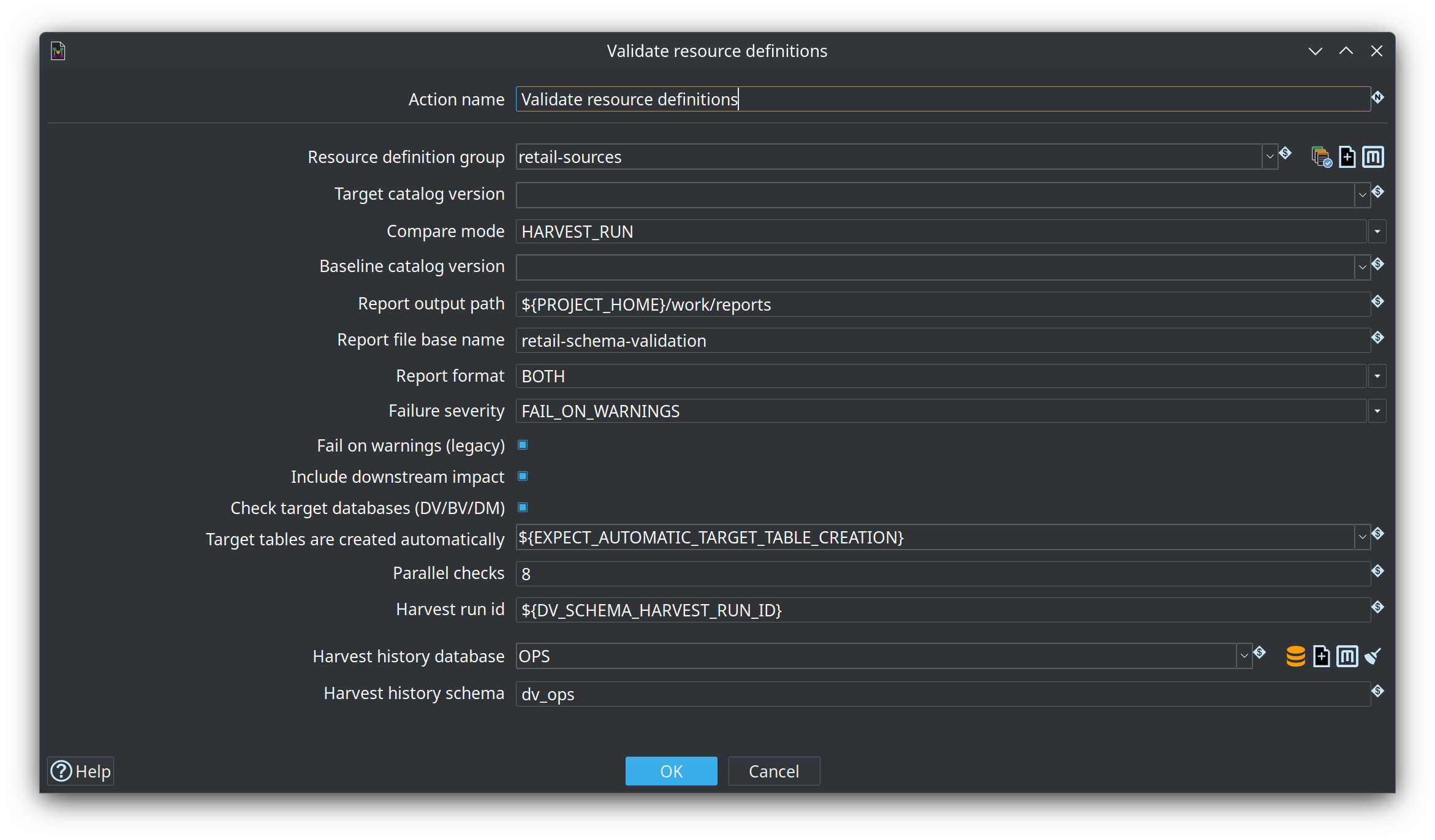Expand the Target catalog version dropdown
Image resolution: width=1435 pixels, height=840 pixels.
1362,195
